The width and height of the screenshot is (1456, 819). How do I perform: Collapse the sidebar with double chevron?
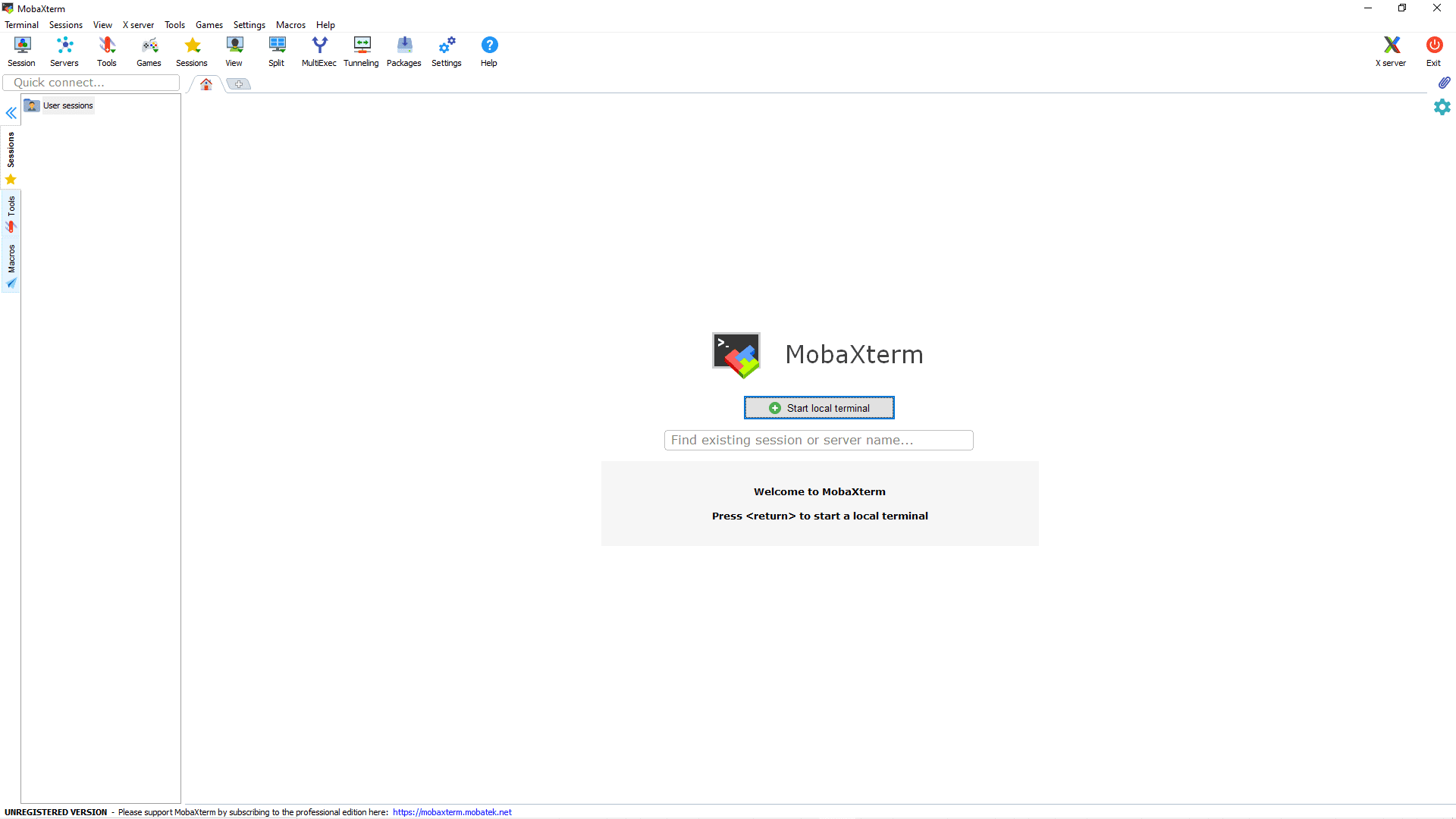(x=11, y=113)
